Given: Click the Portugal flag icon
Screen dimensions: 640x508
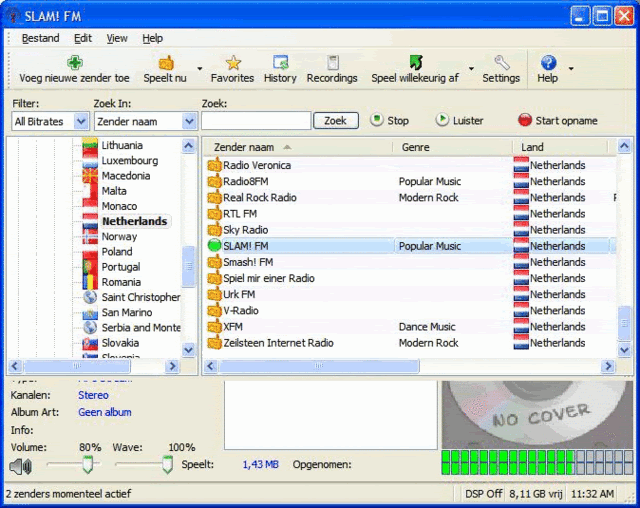Looking at the screenshot, I should click(90, 267).
